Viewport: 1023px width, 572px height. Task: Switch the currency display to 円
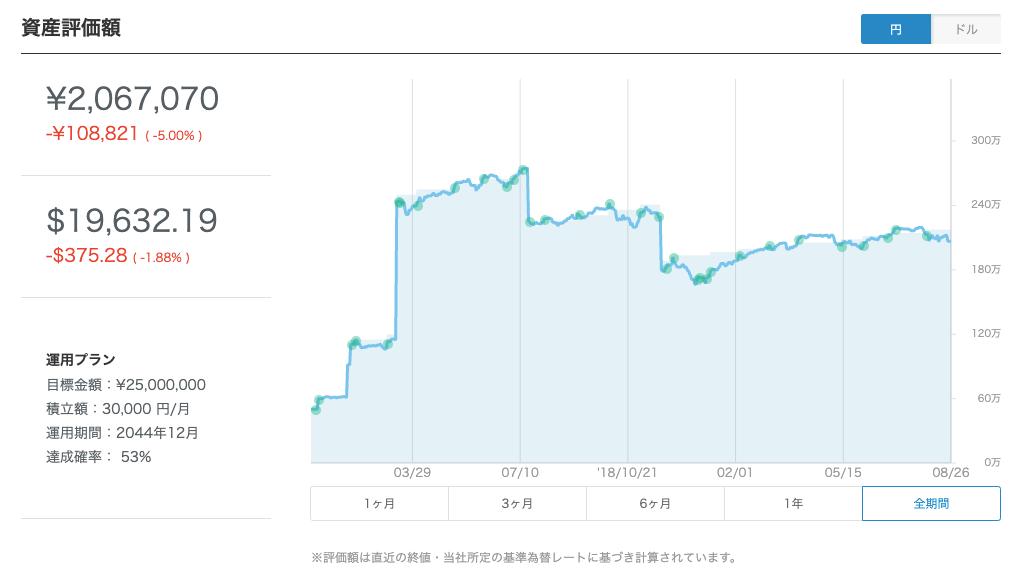(895, 29)
